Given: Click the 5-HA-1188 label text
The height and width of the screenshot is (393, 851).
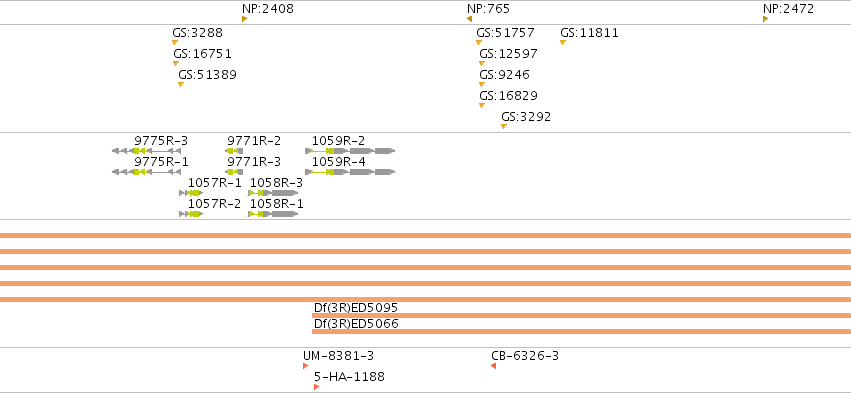Looking at the screenshot, I should 350,377.
